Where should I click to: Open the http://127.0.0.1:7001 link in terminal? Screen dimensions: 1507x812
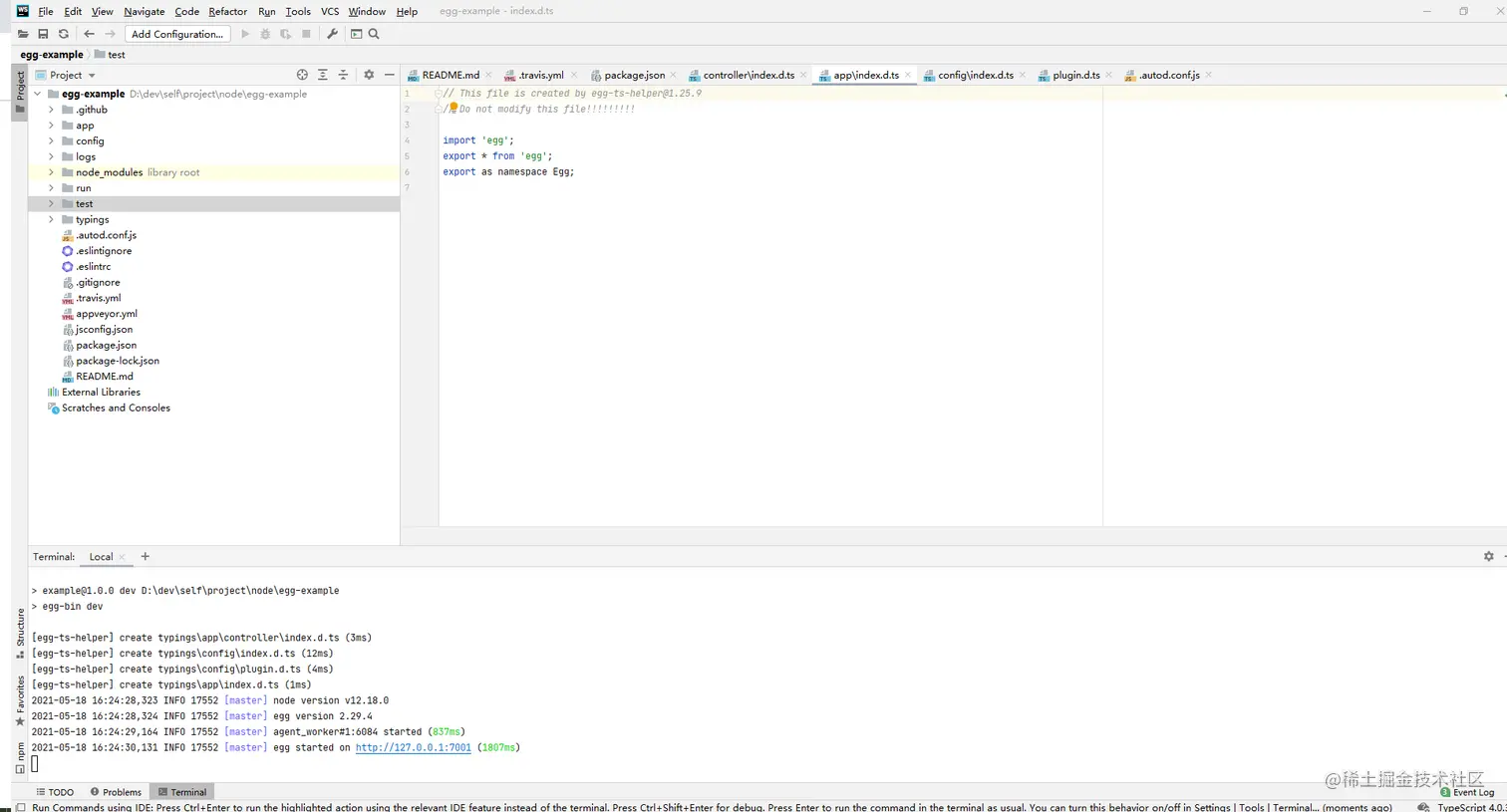click(414, 747)
